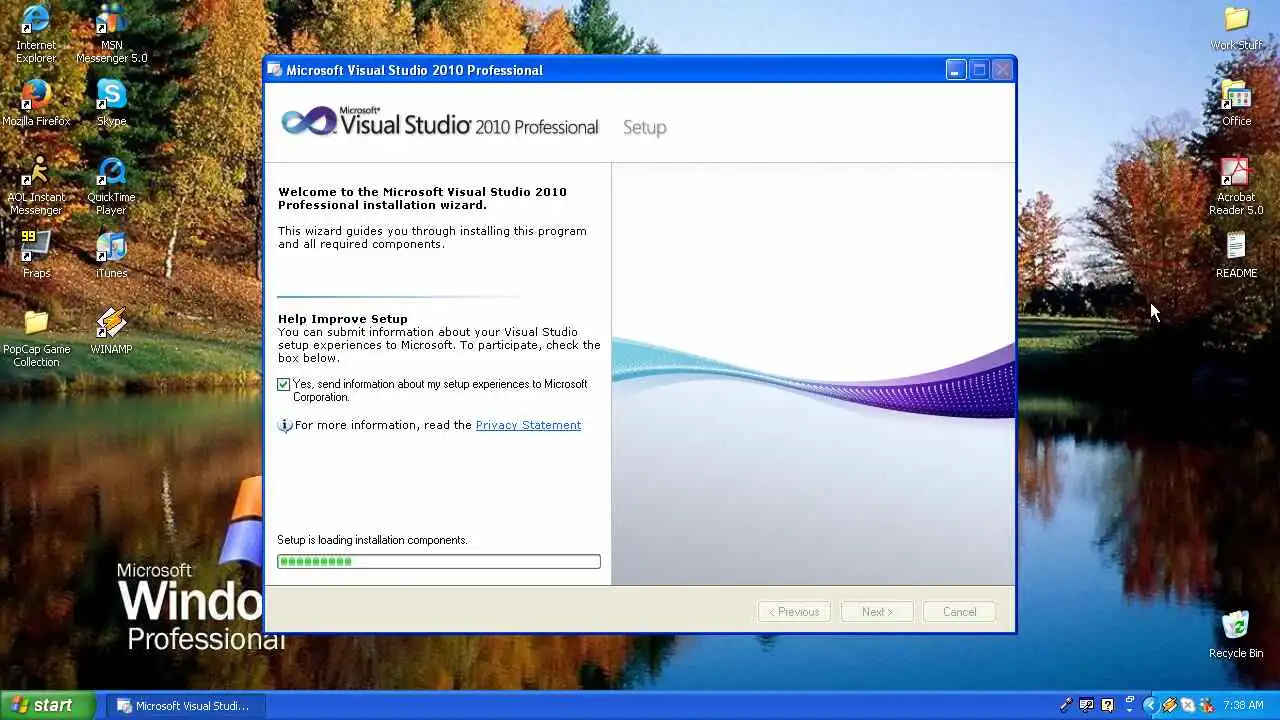
Task: Click the leftmost quick launch pen icon
Action: (x=1066, y=705)
